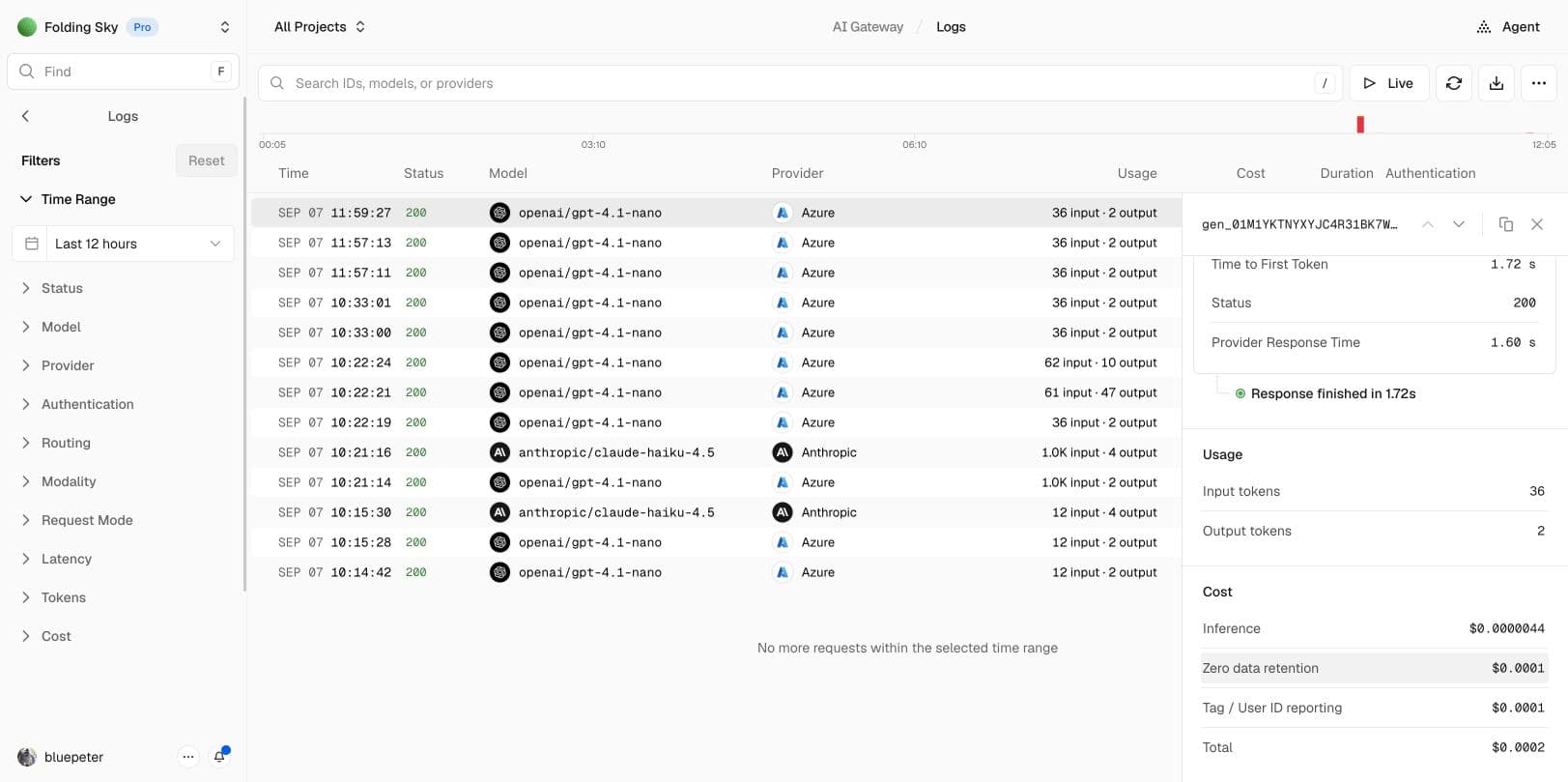The width and height of the screenshot is (1568, 782).
Task: Open the All Projects dropdown
Action: point(320,27)
